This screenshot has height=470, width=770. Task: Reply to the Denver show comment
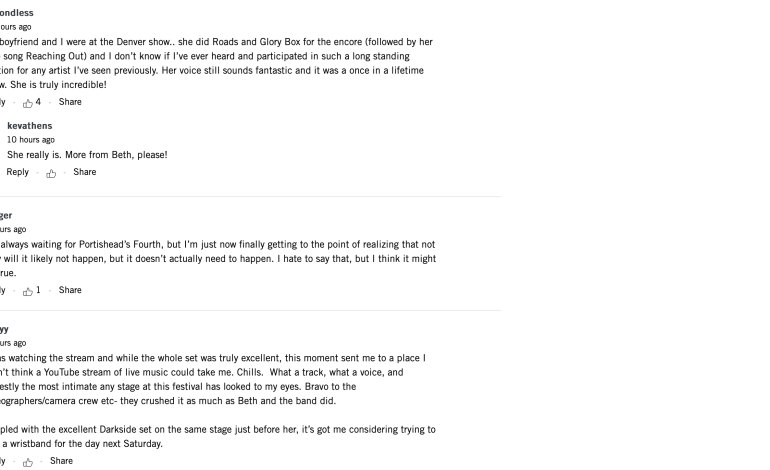click(3, 102)
